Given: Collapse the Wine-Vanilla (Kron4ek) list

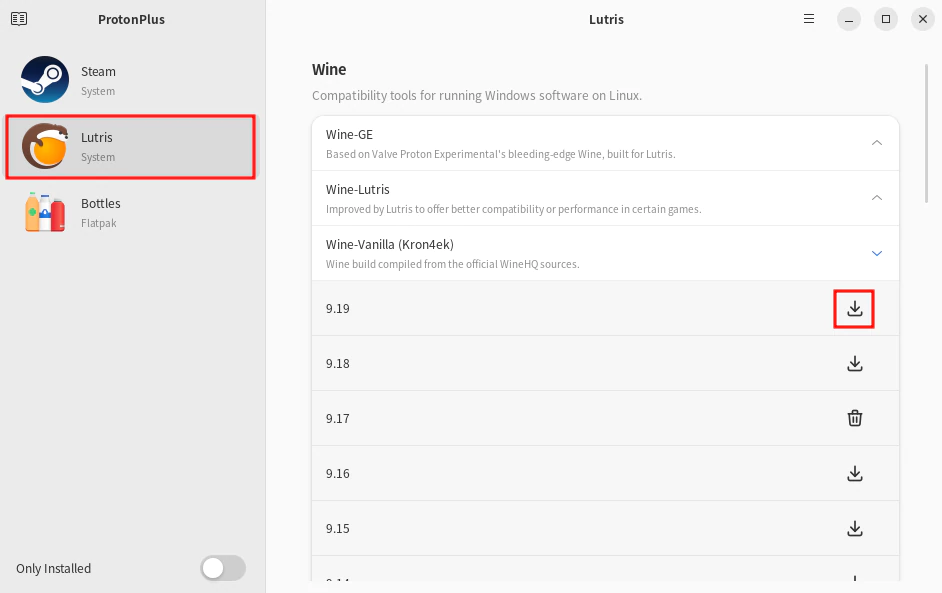Looking at the screenshot, I should (877, 253).
